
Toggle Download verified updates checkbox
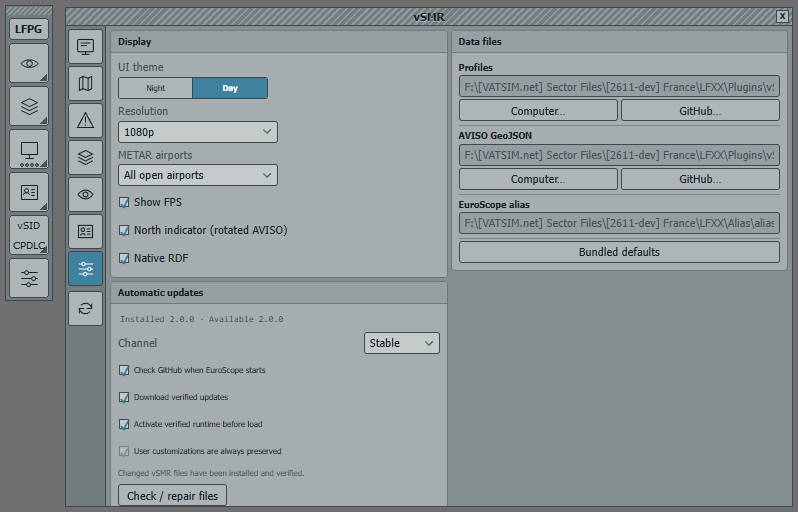click(x=124, y=397)
